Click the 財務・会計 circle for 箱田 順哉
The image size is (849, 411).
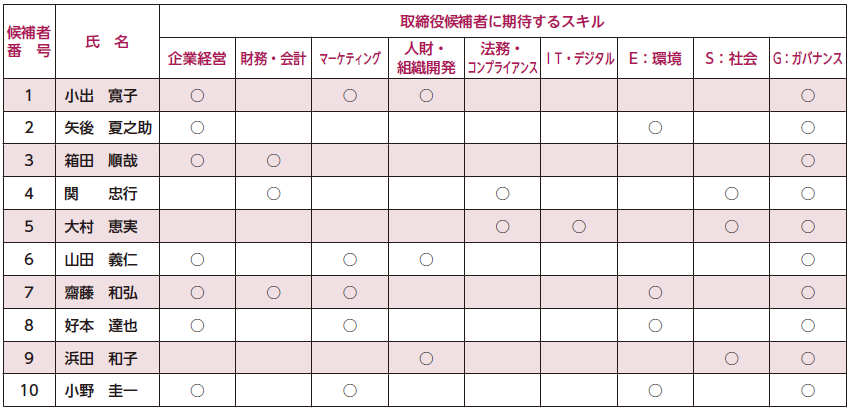coord(273,161)
